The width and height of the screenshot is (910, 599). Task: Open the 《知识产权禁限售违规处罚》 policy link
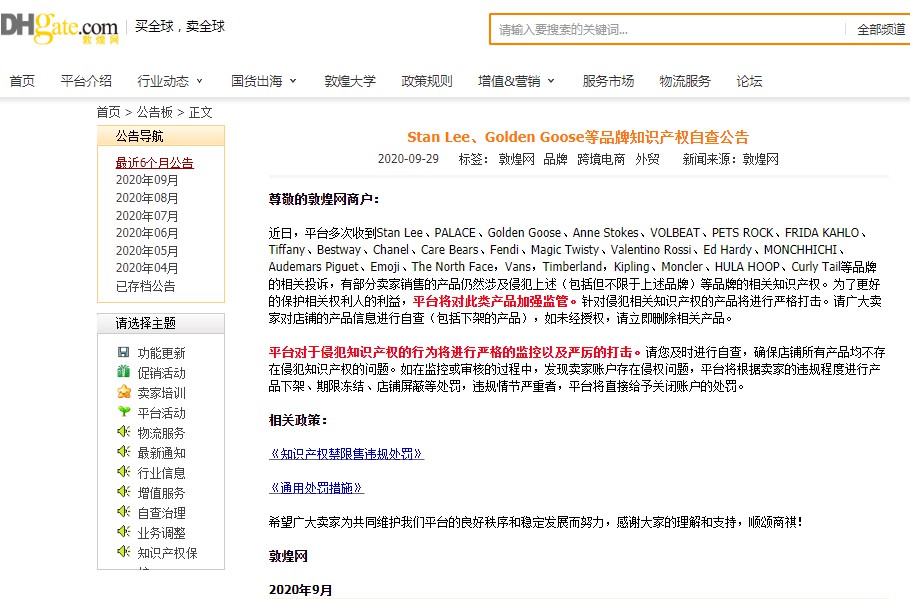pyautogui.click(x=346, y=453)
